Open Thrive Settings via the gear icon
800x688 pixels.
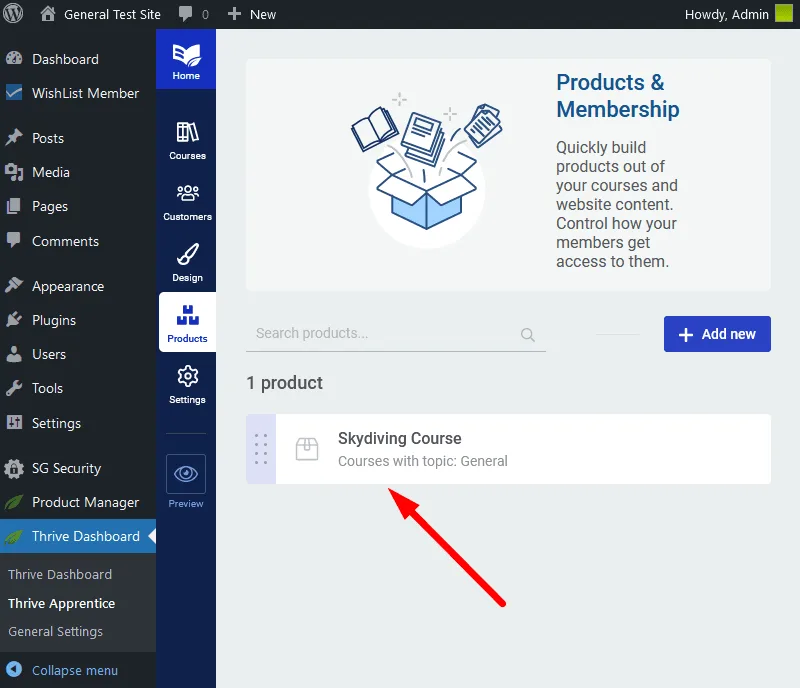(186, 385)
